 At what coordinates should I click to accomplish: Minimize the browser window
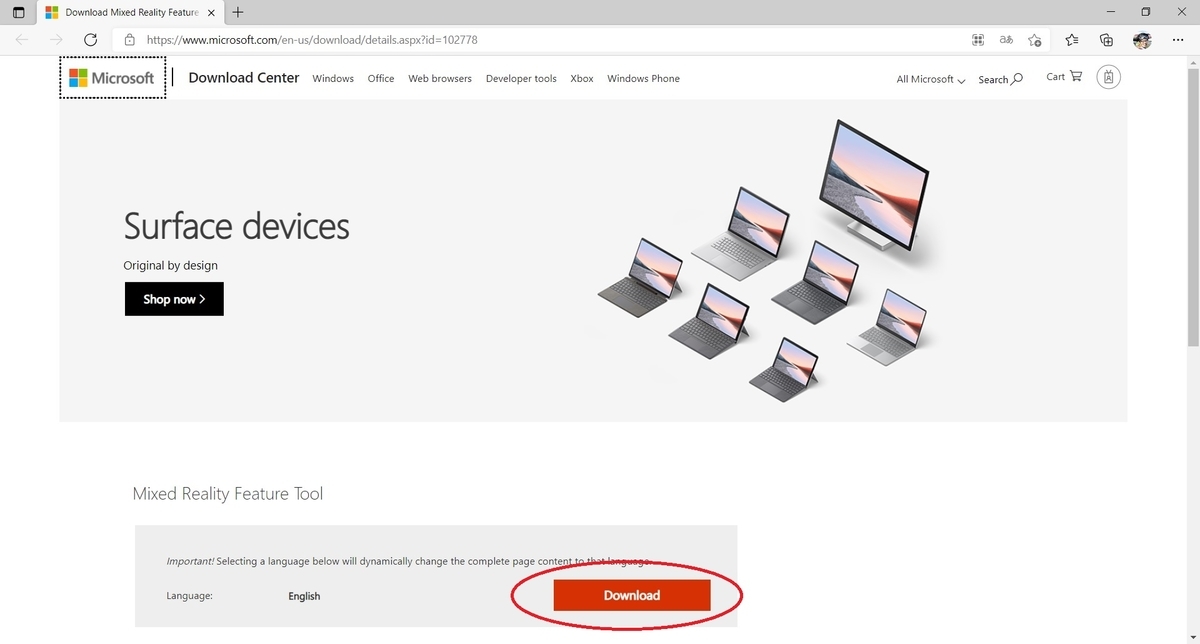pos(1110,12)
